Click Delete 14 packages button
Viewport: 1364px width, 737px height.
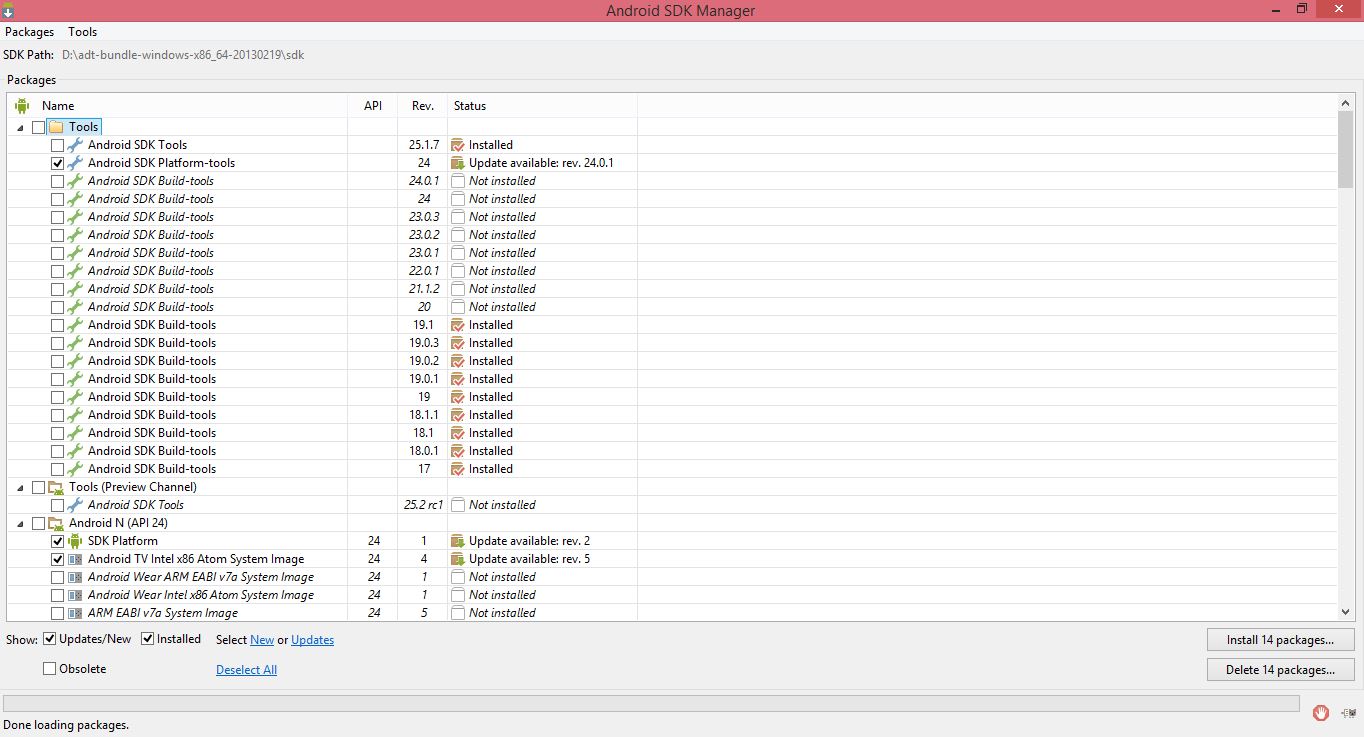point(1280,670)
